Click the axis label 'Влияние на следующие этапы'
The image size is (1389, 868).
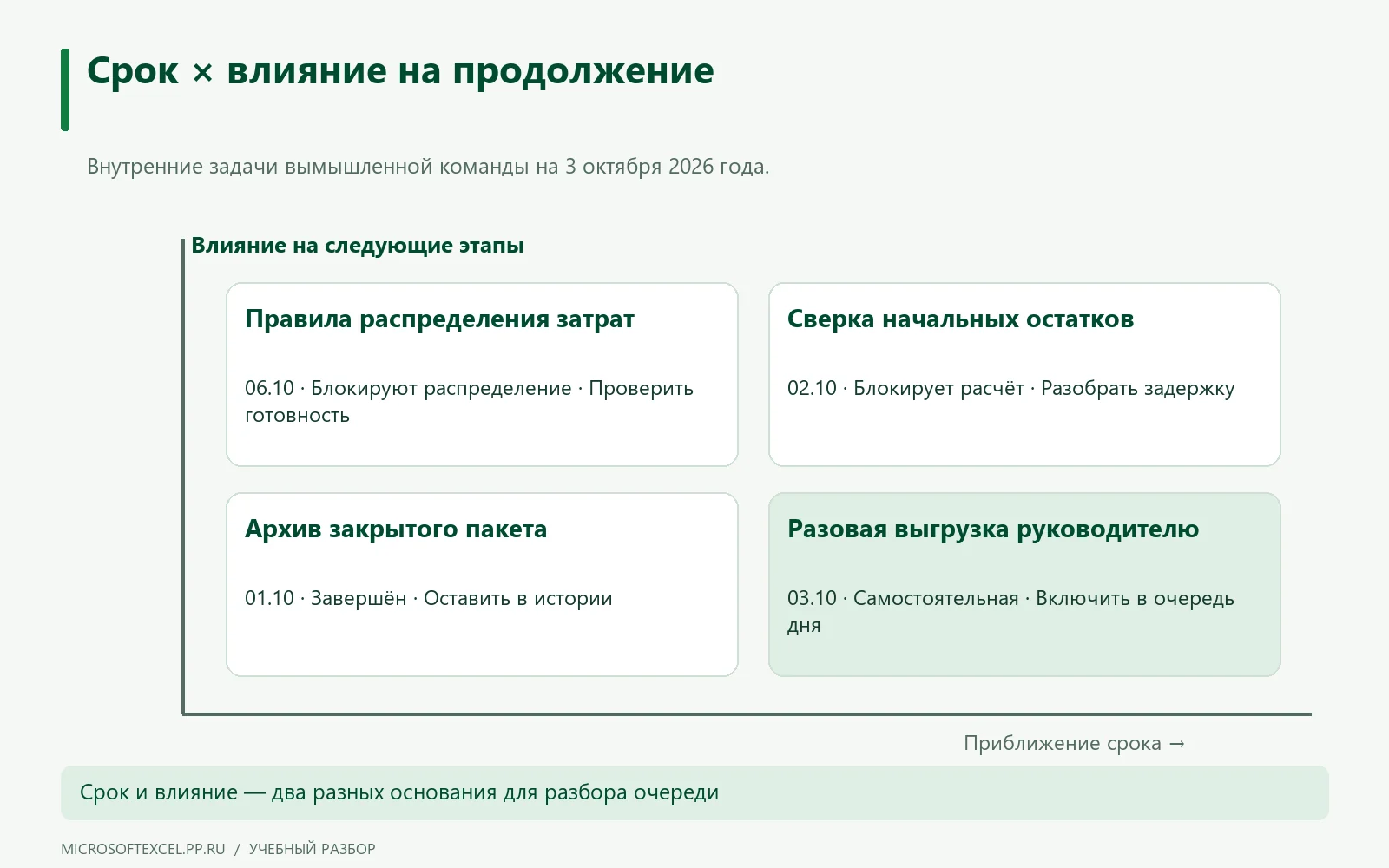(x=358, y=246)
